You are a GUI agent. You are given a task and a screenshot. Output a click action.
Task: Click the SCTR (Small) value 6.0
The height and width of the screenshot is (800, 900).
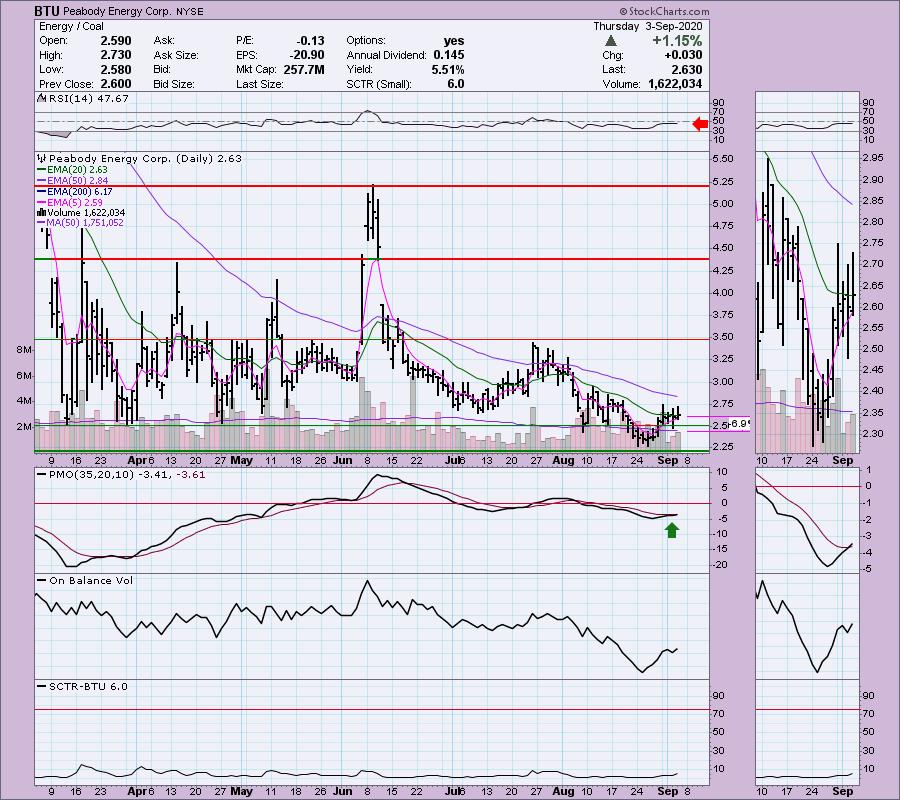pyautogui.click(x=456, y=84)
